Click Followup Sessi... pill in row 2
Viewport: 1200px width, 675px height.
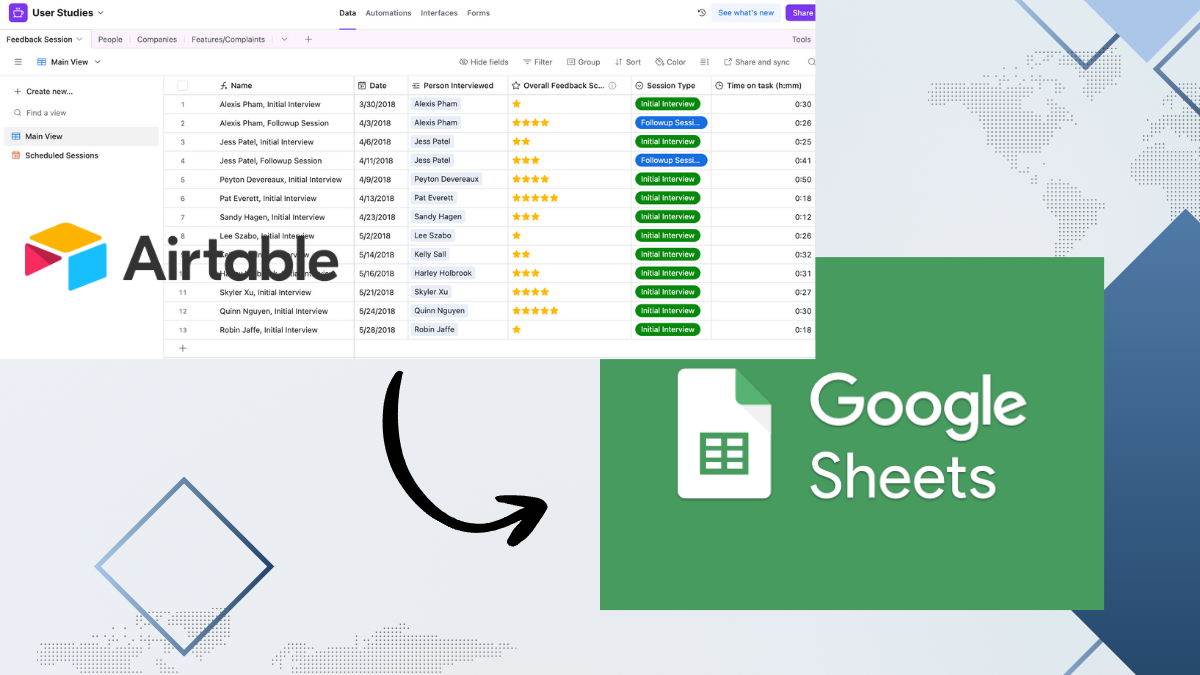[x=671, y=123]
